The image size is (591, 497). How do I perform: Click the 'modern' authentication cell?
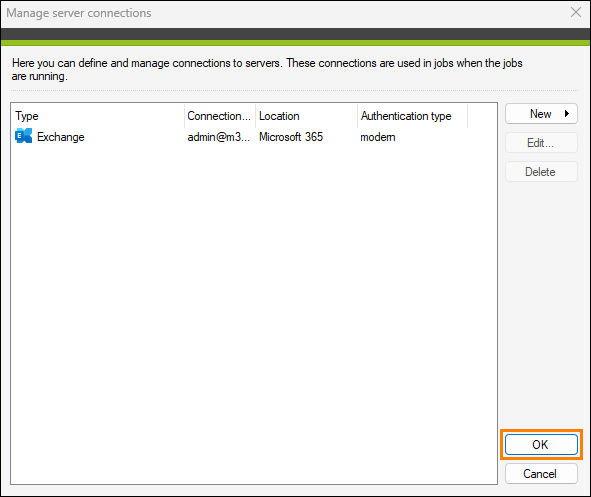378,137
